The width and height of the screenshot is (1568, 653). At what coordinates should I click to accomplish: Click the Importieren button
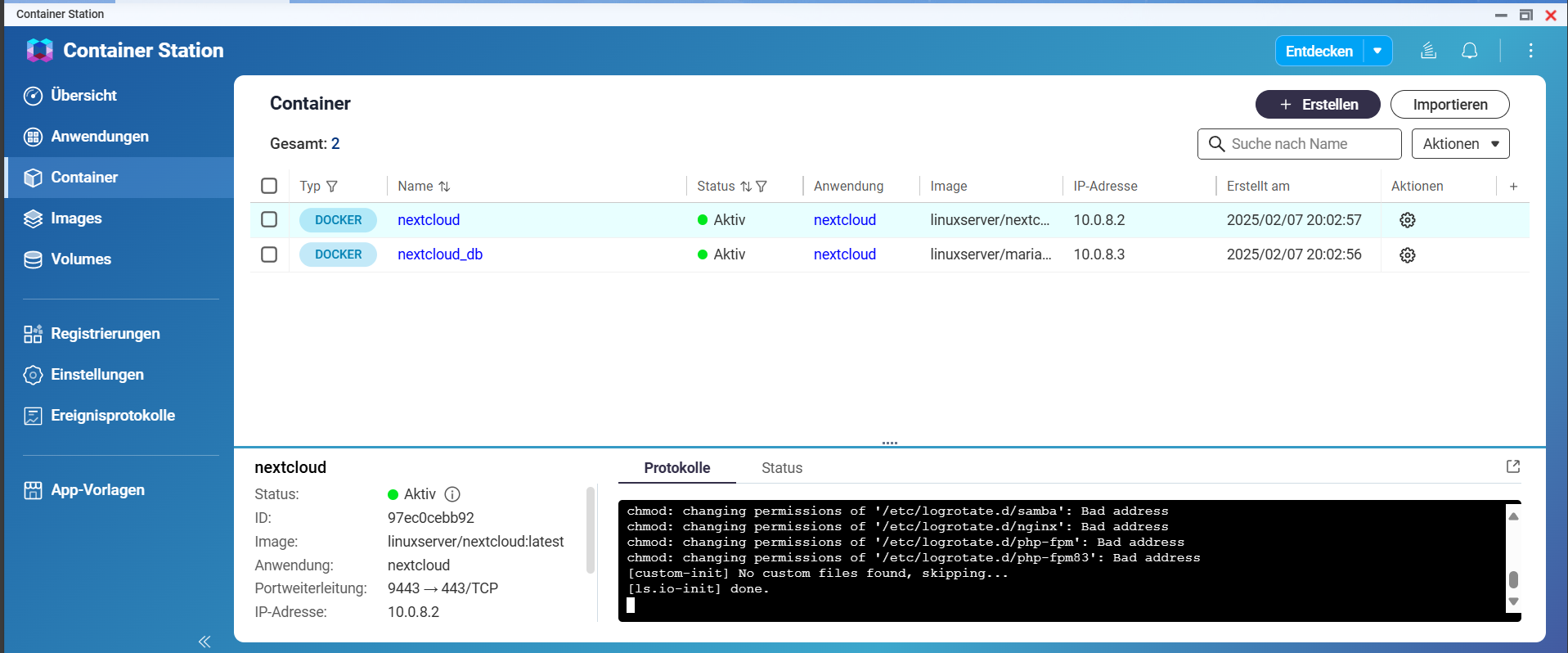tap(1450, 105)
